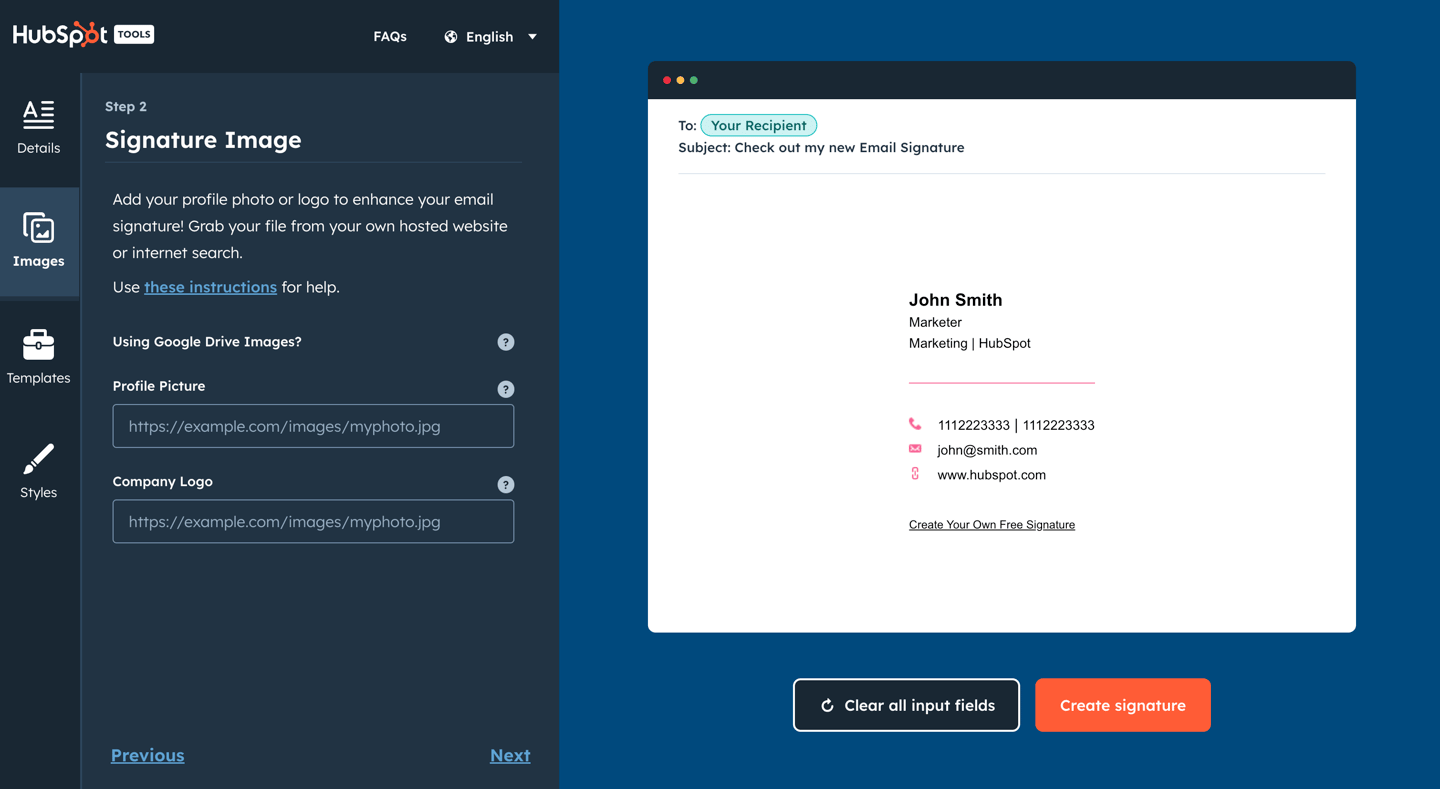This screenshot has width=1440, height=789.
Task: Open the Details step in sidebar
Action: tap(38, 128)
